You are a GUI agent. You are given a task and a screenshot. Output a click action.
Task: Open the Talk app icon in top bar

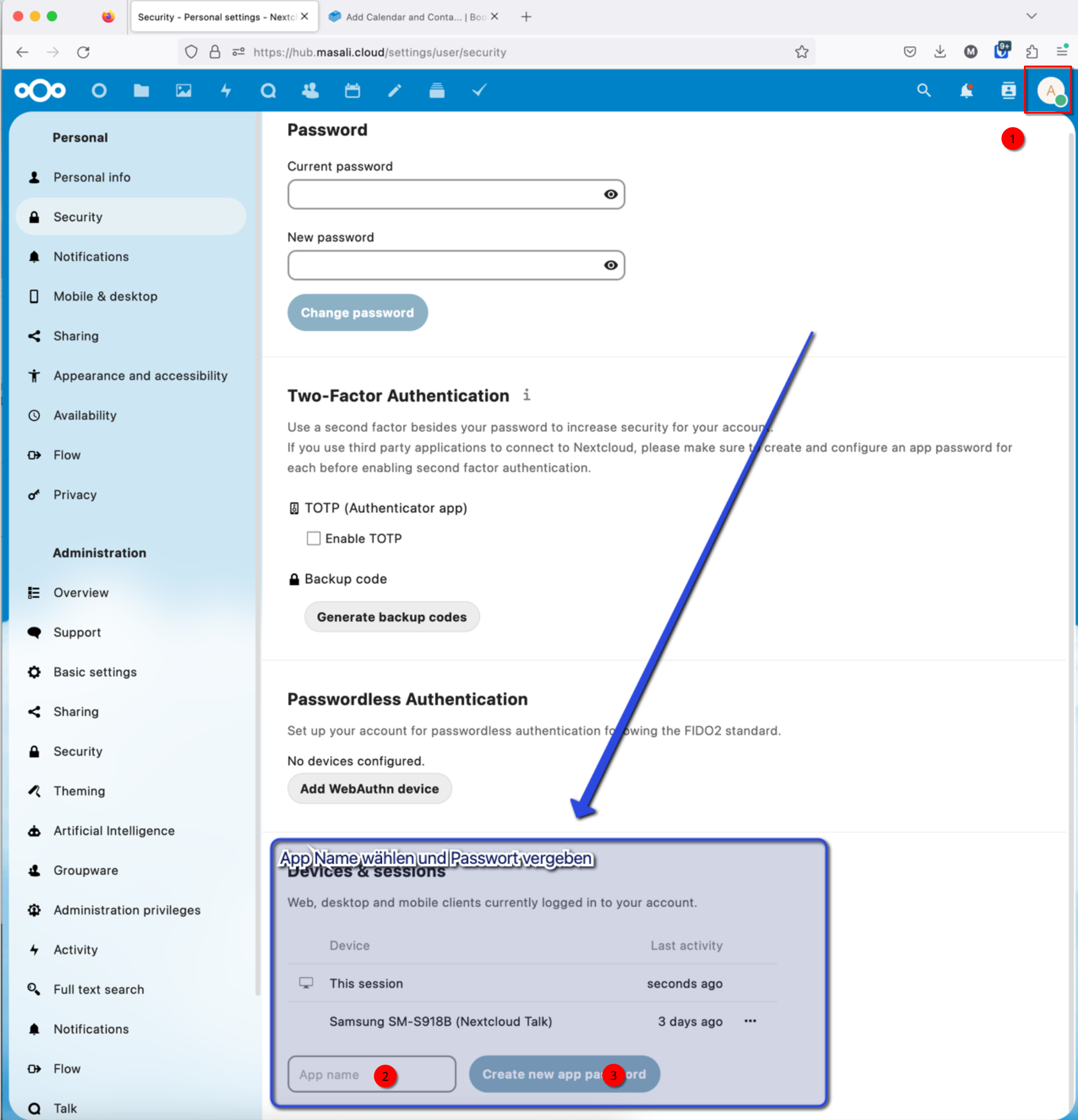tap(268, 90)
